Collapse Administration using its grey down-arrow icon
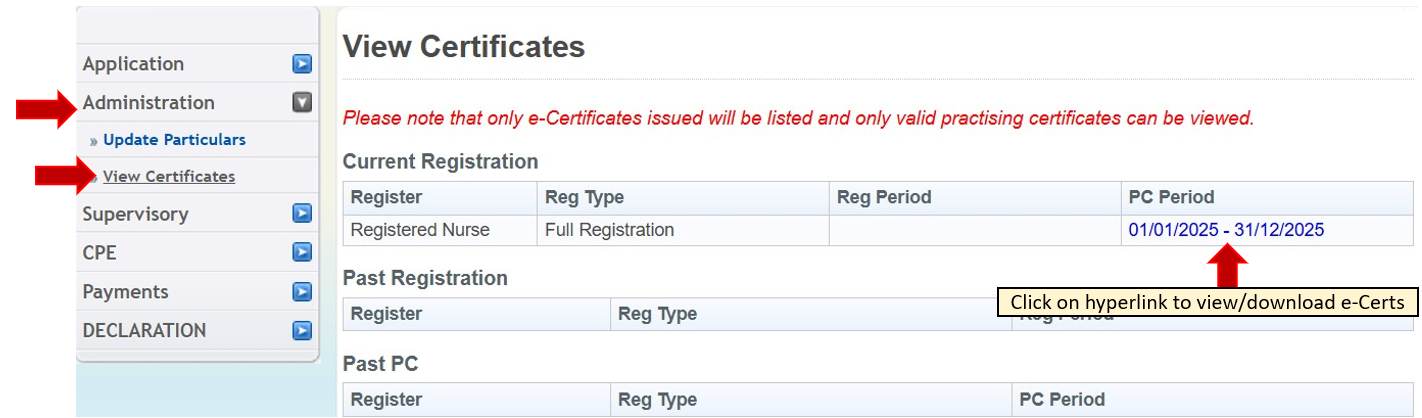Screen dimensions: 1422x418 click(302, 102)
